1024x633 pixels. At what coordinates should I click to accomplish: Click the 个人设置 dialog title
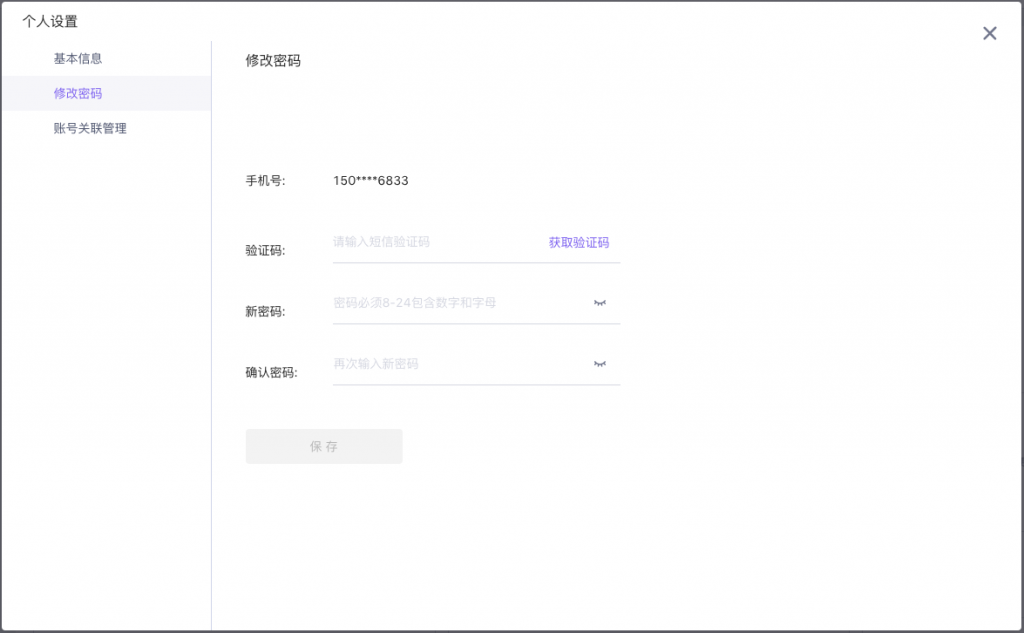[50, 21]
